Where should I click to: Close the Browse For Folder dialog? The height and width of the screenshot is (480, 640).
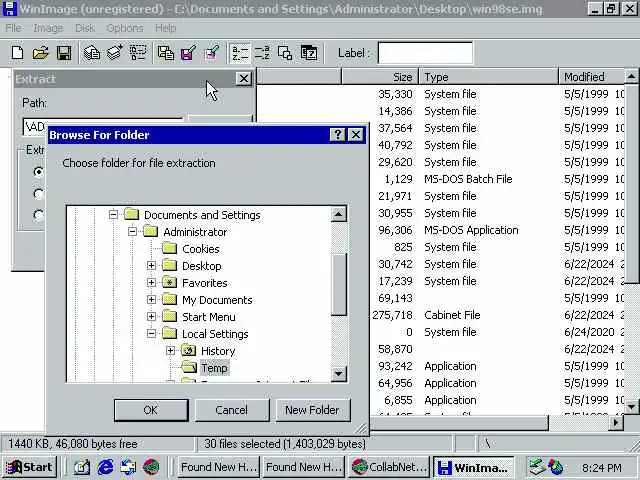point(356,135)
